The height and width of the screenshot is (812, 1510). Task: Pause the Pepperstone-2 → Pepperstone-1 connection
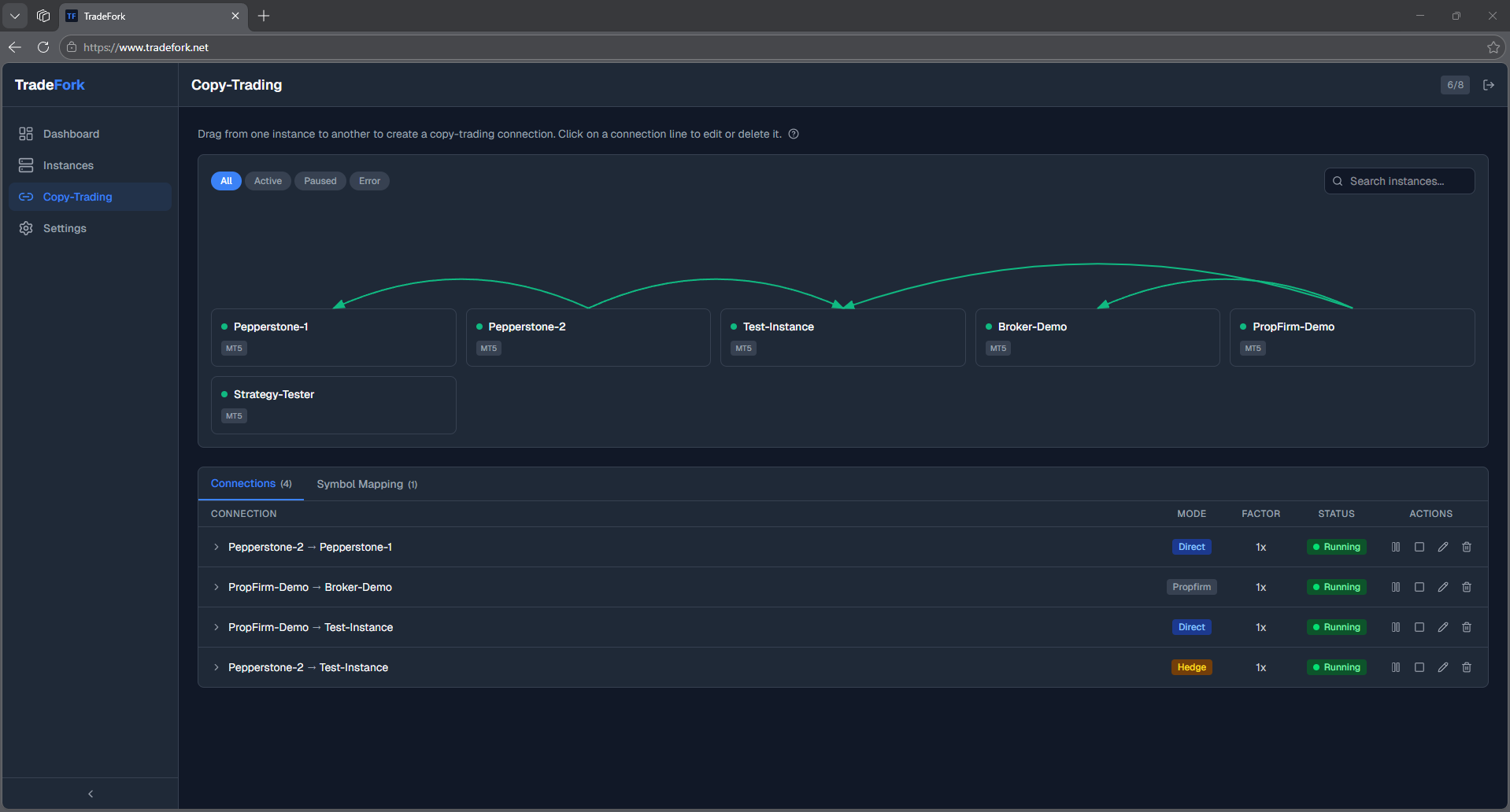[1396, 547]
